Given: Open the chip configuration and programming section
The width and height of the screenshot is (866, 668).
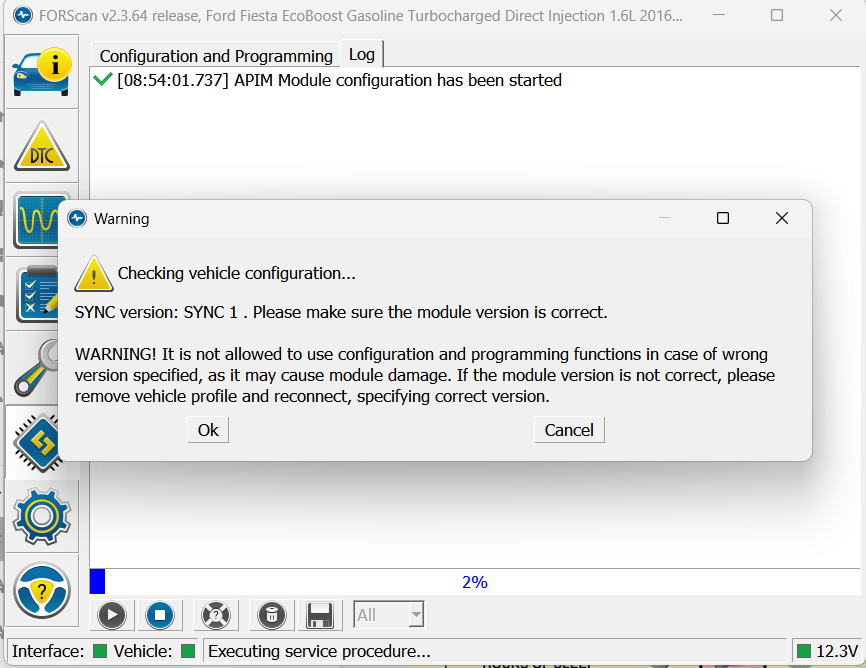Looking at the screenshot, I should click(36, 443).
